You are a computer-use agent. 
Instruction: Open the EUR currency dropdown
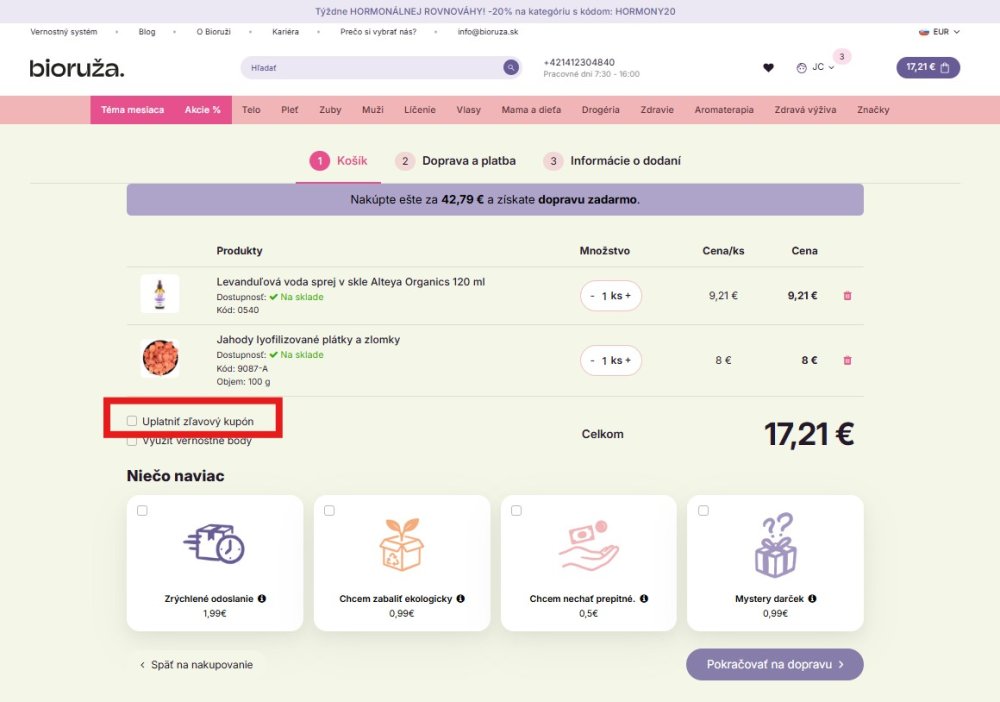click(940, 32)
